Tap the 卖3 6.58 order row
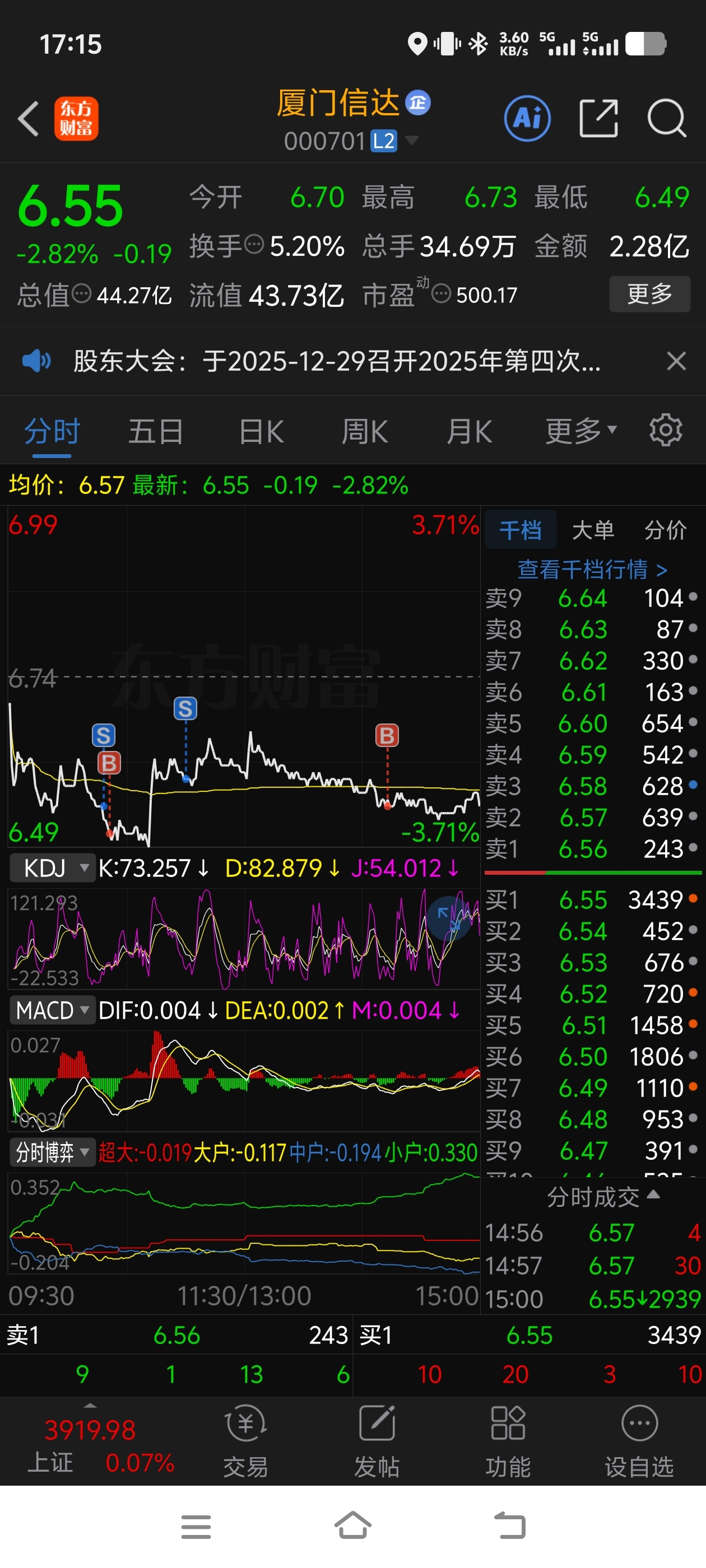The image size is (706, 1568). [592, 786]
